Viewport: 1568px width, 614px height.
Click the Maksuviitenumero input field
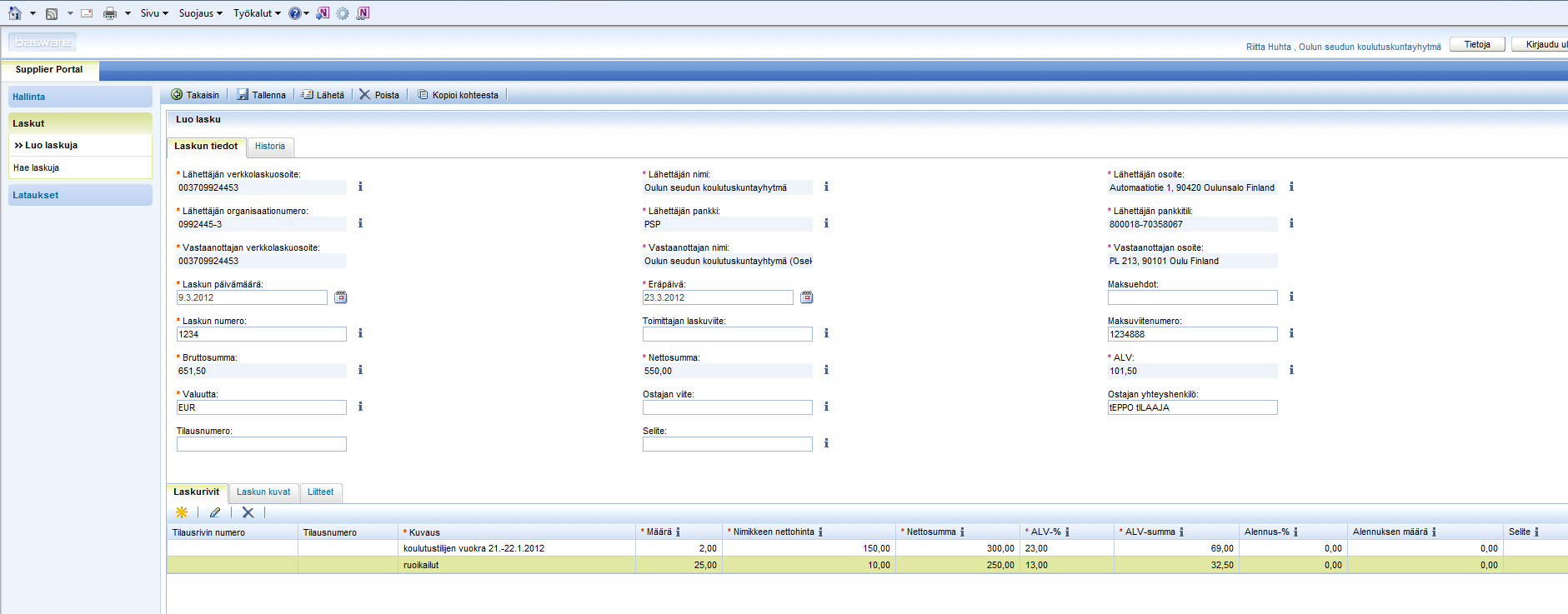1193,334
